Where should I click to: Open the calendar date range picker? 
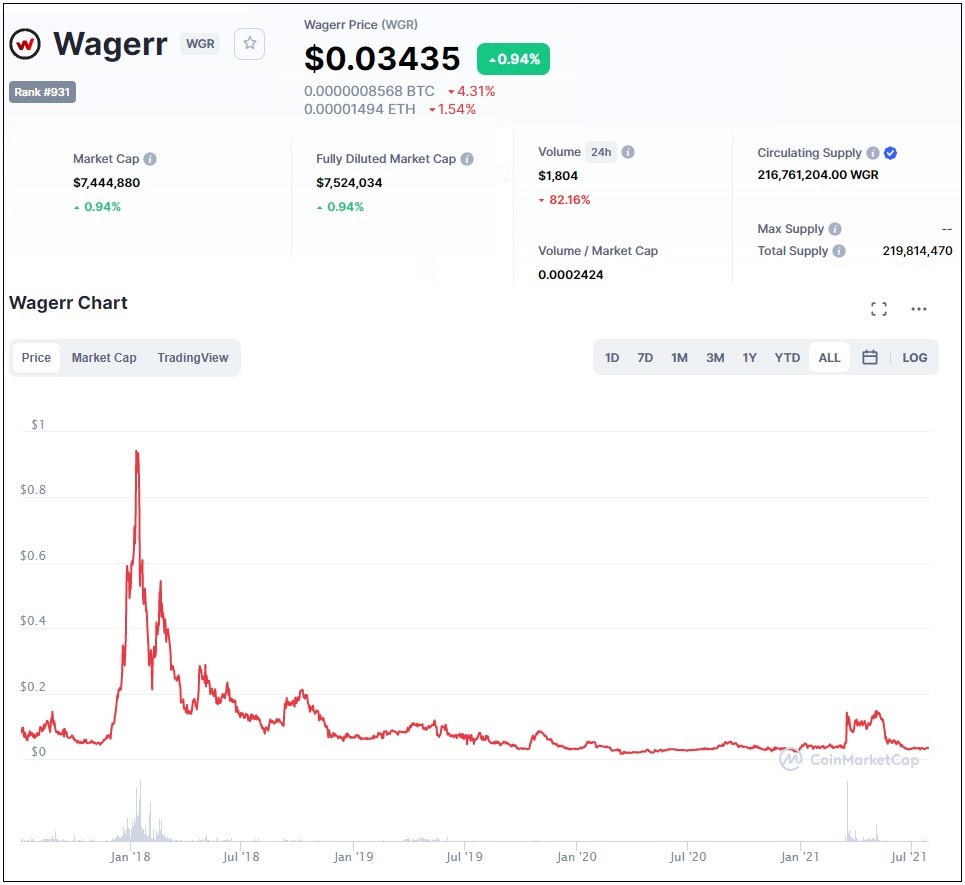[x=870, y=358]
